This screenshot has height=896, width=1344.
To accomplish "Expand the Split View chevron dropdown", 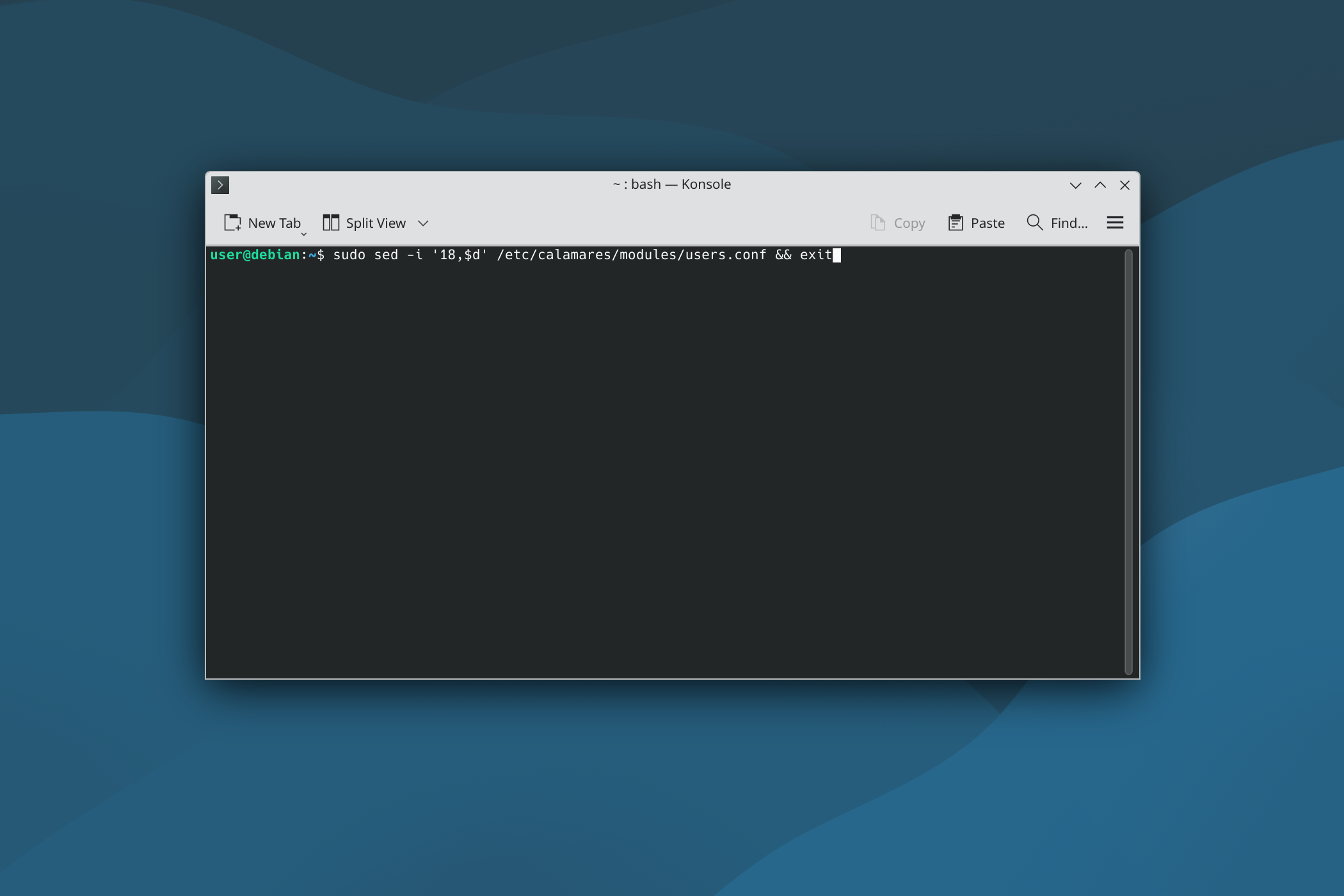I will pos(423,223).
